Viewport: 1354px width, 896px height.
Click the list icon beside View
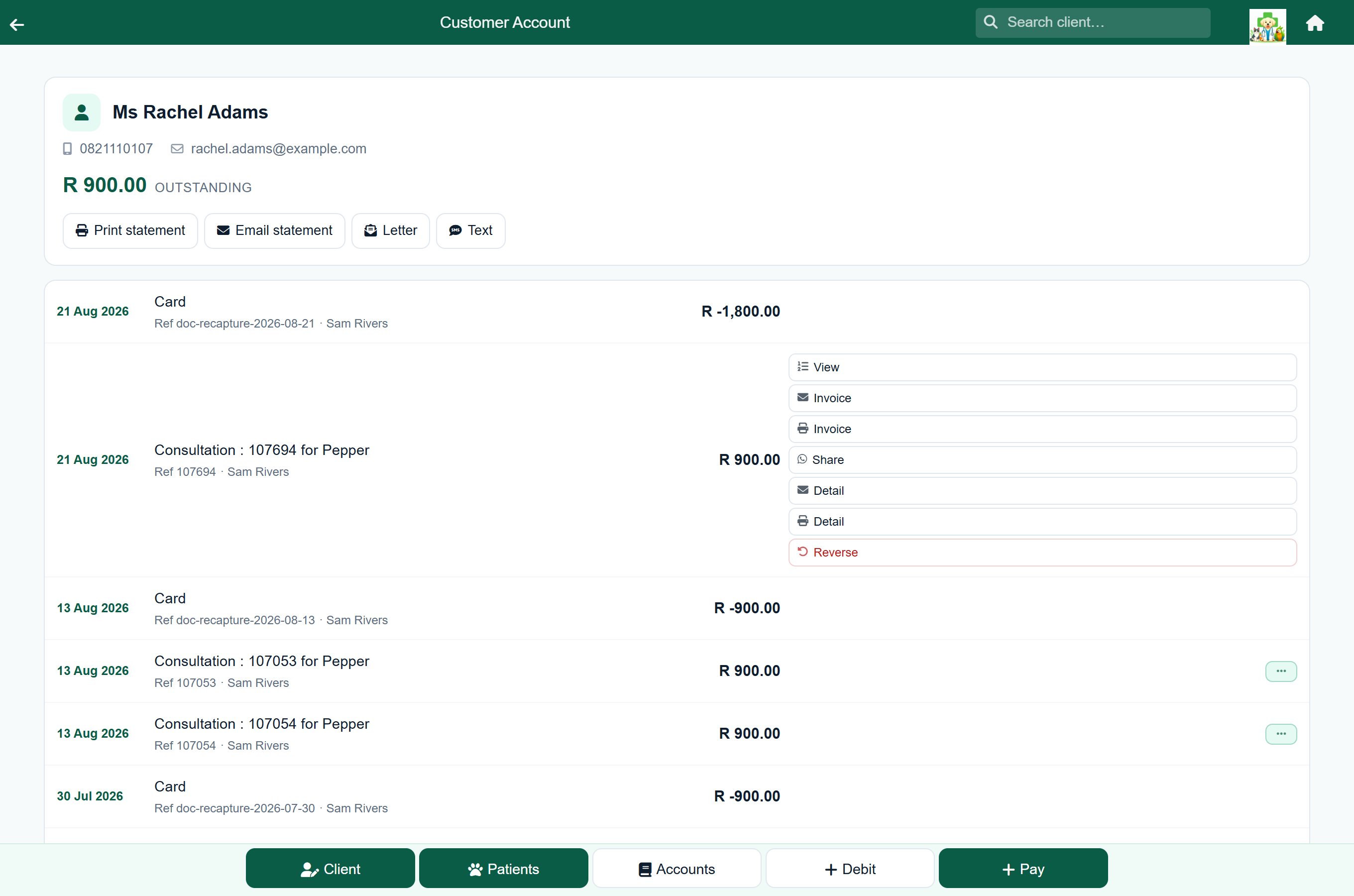point(802,366)
